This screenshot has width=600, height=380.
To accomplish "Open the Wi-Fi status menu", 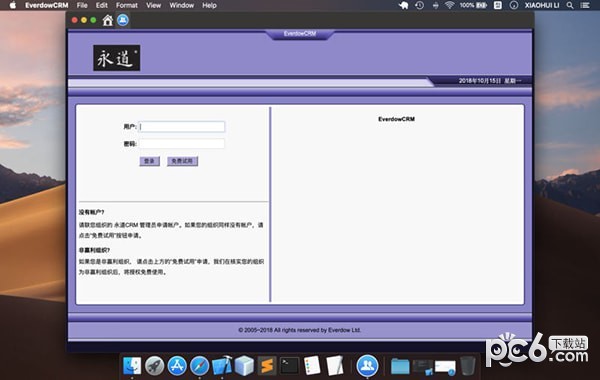I will click(x=449, y=5).
